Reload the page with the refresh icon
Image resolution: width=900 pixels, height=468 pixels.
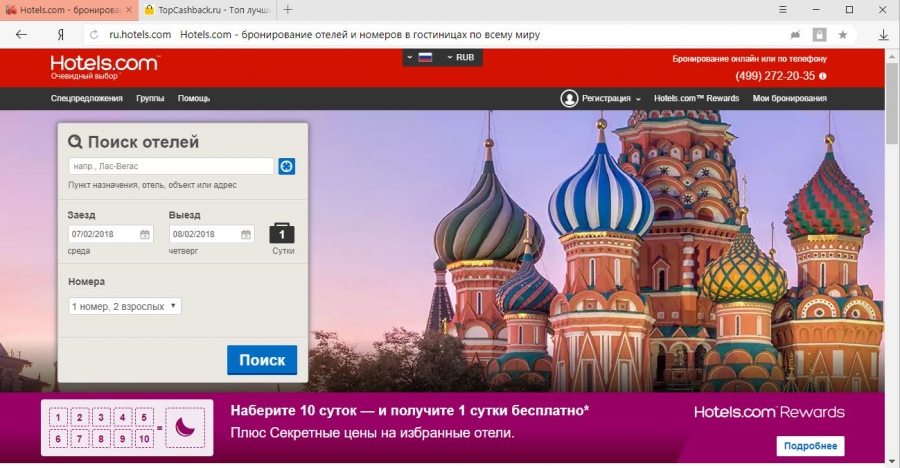(94, 34)
